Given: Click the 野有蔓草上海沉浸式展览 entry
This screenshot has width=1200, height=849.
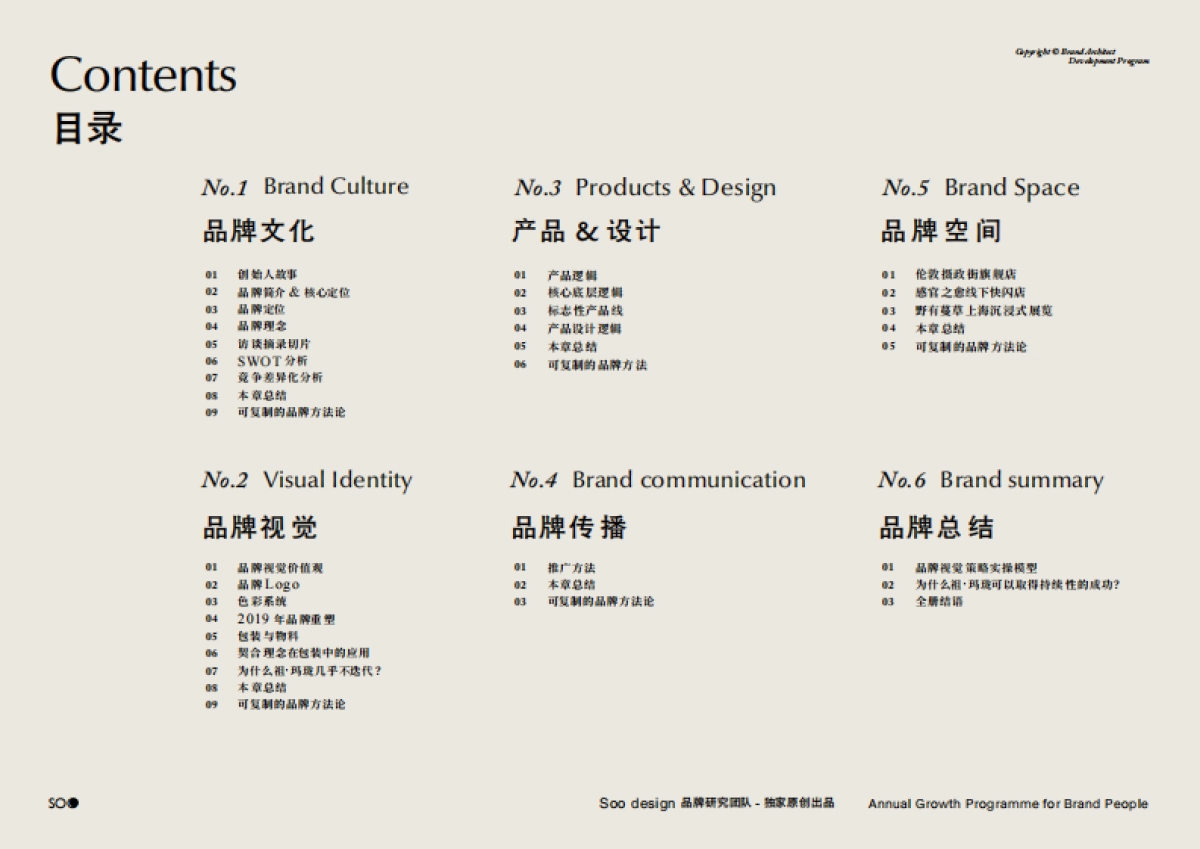Looking at the screenshot, I should click(x=983, y=311).
